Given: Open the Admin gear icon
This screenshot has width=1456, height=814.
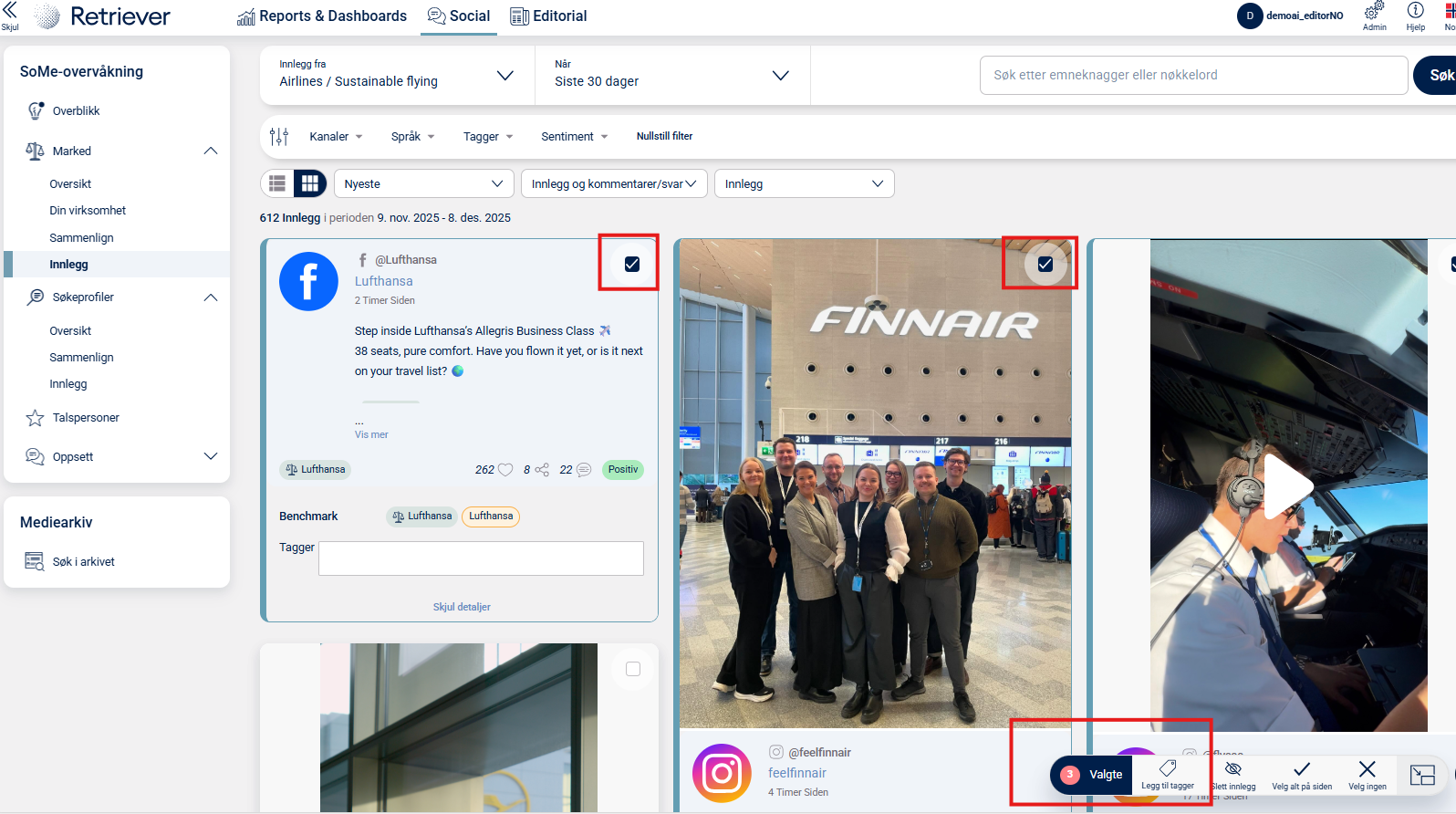Looking at the screenshot, I should pyautogui.click(x=1374, y=11).
